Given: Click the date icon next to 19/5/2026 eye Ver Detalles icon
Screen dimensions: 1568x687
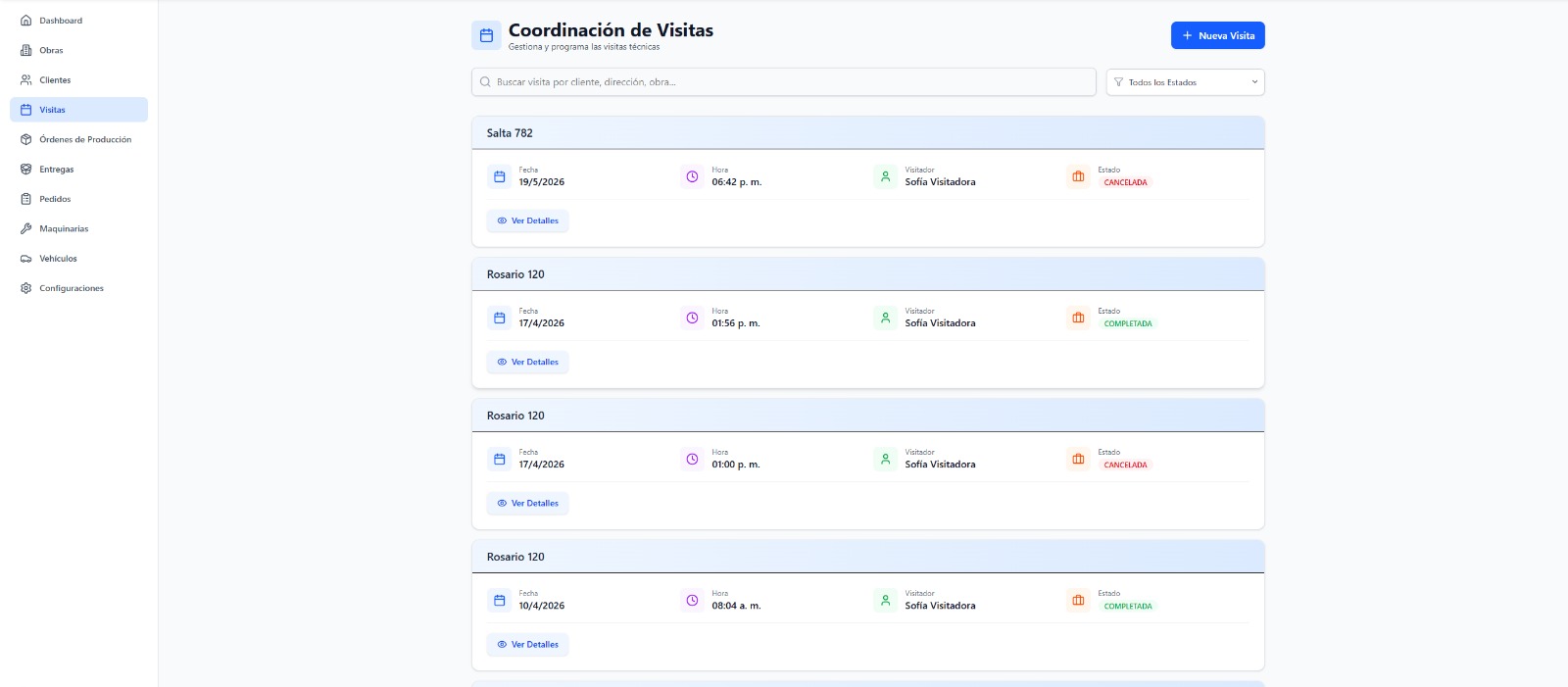Looking at the screenshot, I should 502,221.
